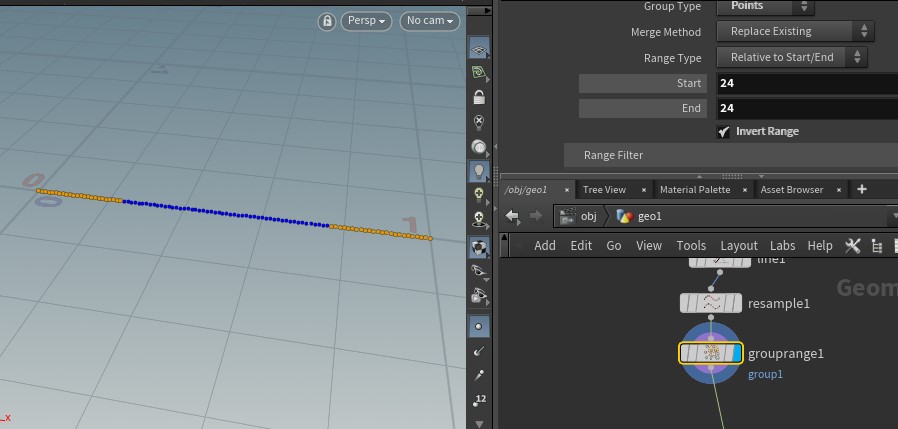Select the high quality lighting with shadows icon
Viewport: 898px width, 429px height.
click(479, 219)
